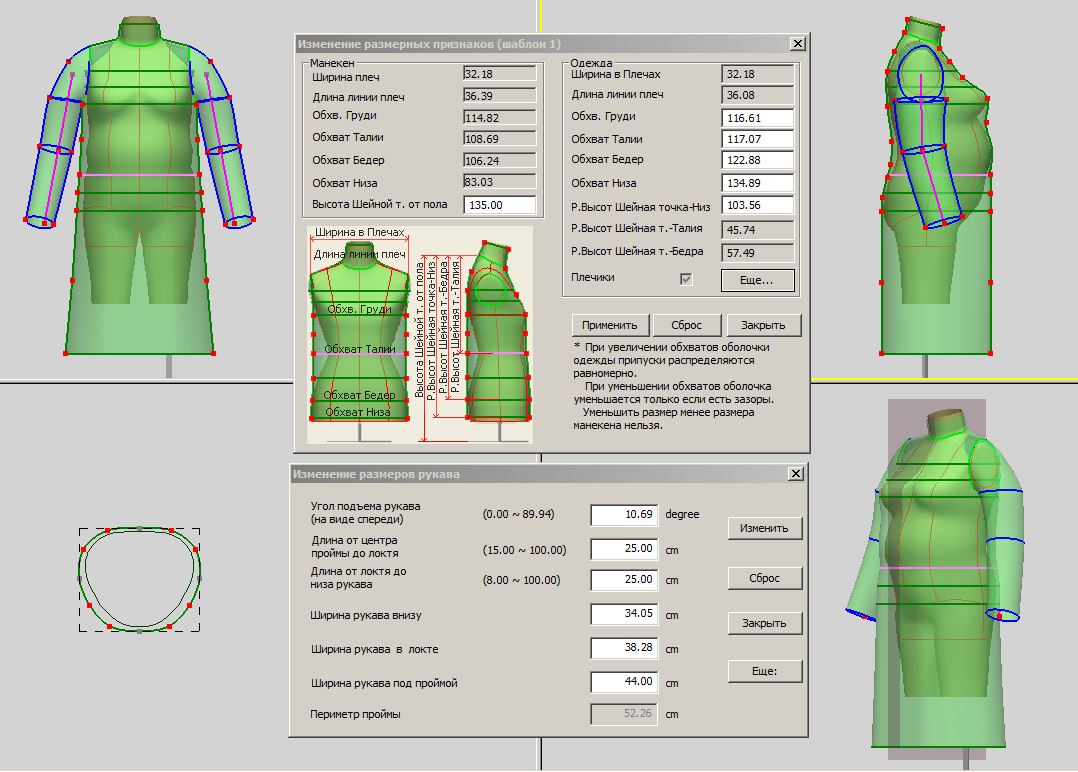This screenshot has width=1078, height=772.
Task: Select clothing Ширина в Плечах field 32.18
Action: click(x=758, y=74)
